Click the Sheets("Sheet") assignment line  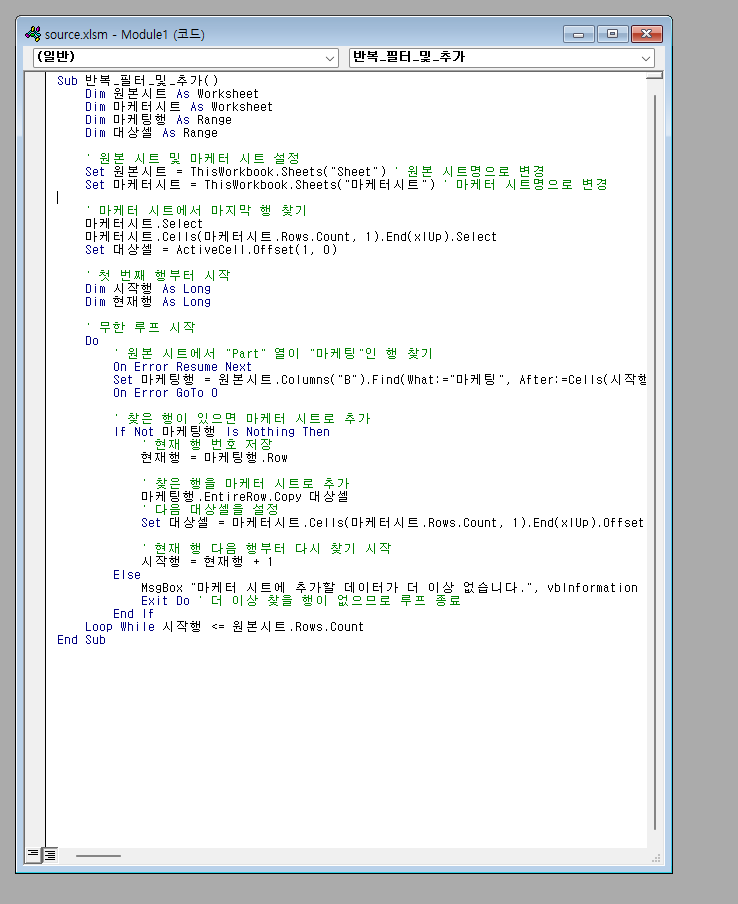click(x=315, y=172)
